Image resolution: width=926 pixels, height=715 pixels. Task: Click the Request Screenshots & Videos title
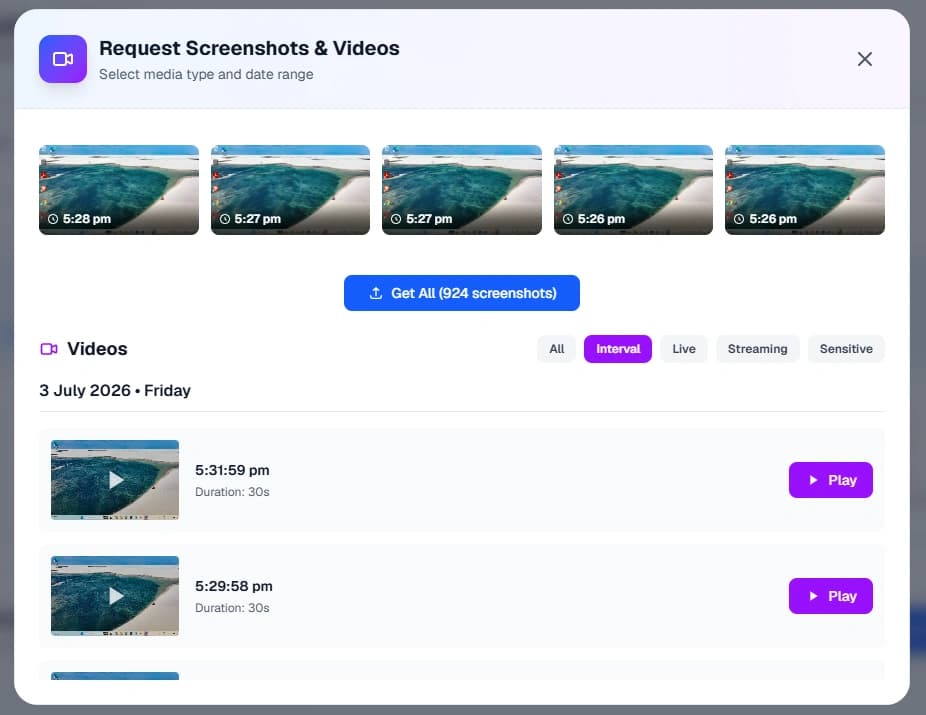(249, 48)
